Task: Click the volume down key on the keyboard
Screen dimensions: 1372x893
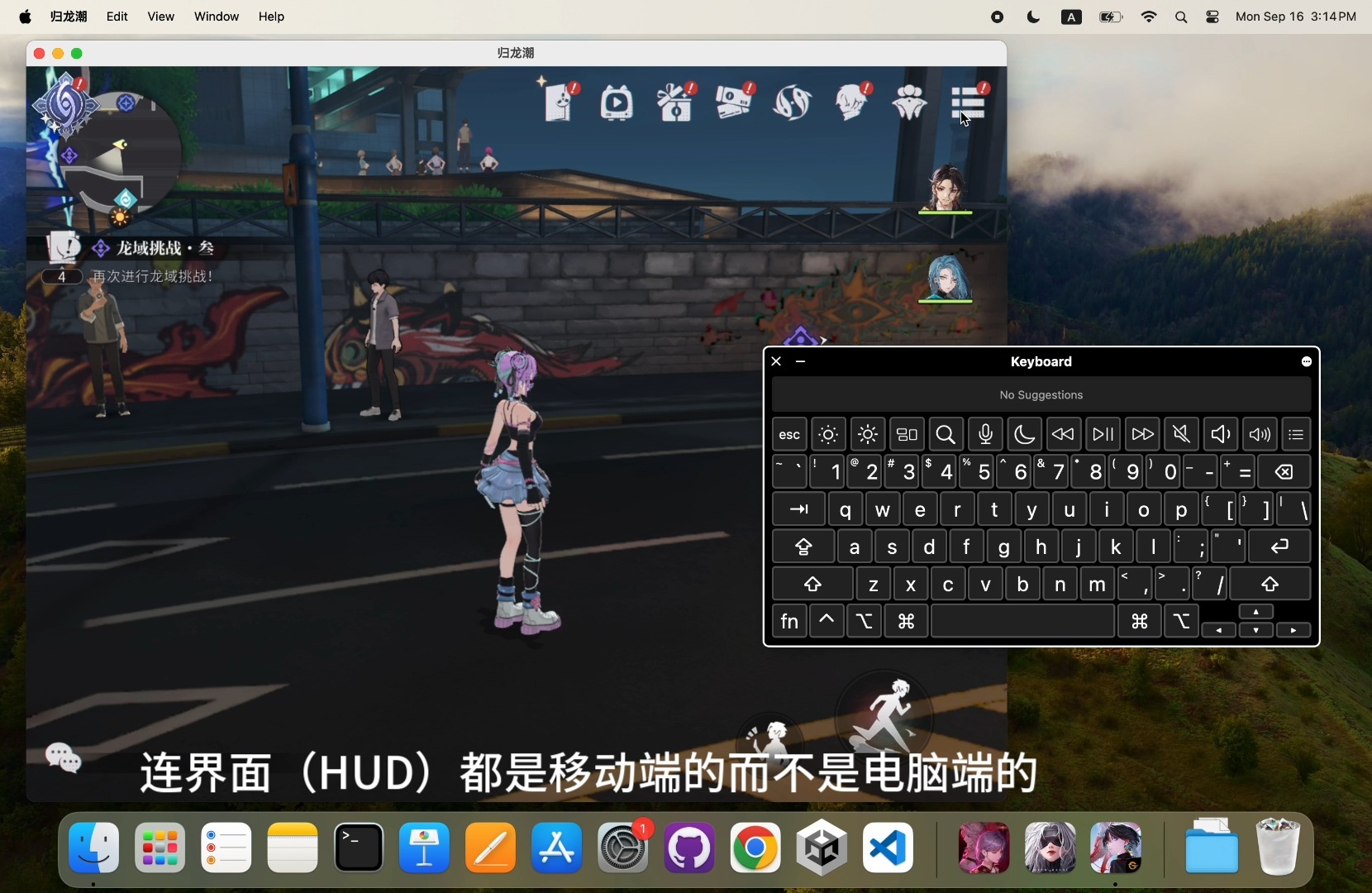Action: click(1222, 434)
